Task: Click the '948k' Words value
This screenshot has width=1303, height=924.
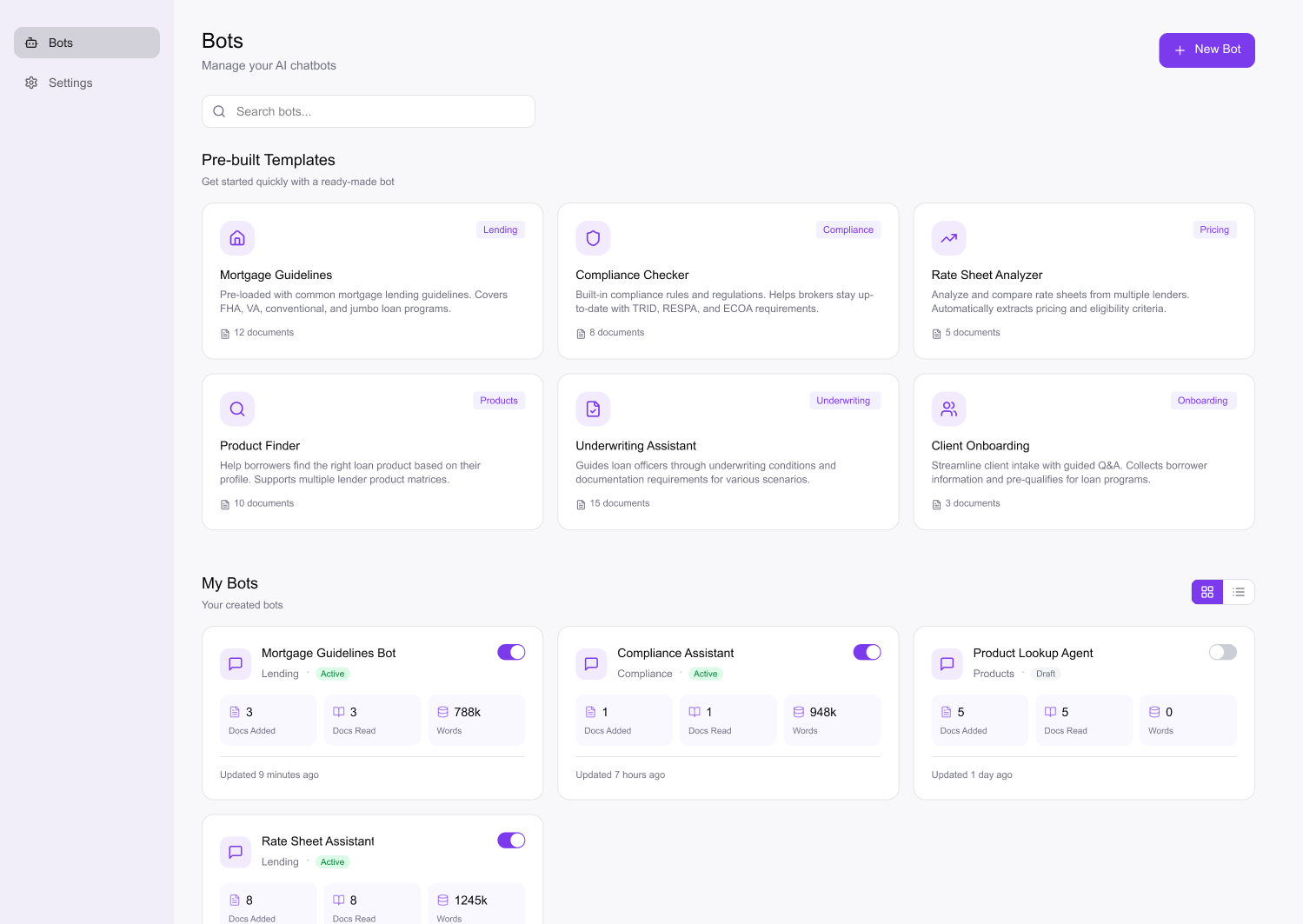Action: [x=823, y=712]
